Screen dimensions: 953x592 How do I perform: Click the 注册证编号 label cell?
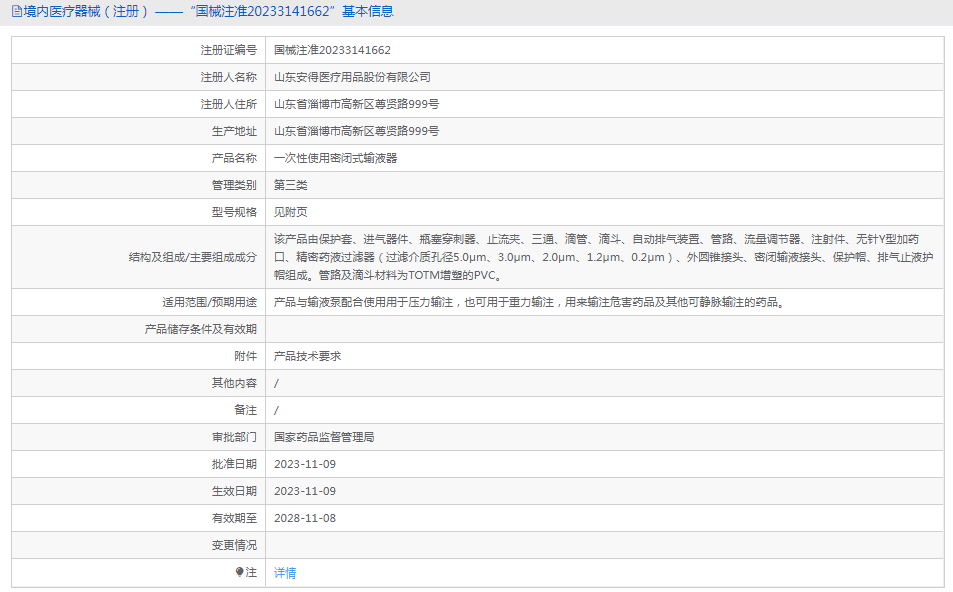pyautogui.click(x=139, y=50)
